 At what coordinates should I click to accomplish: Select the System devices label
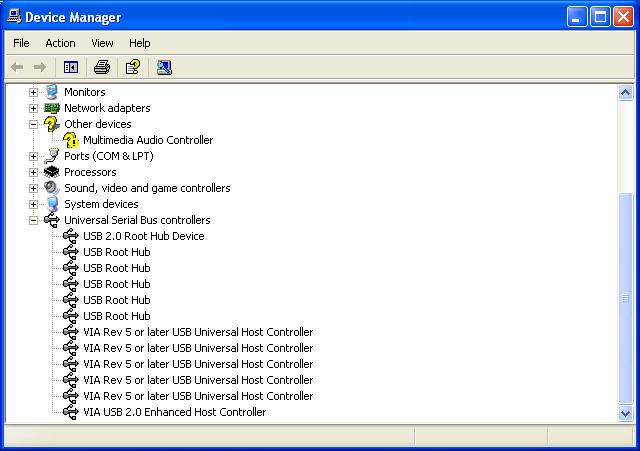(101, 204)
